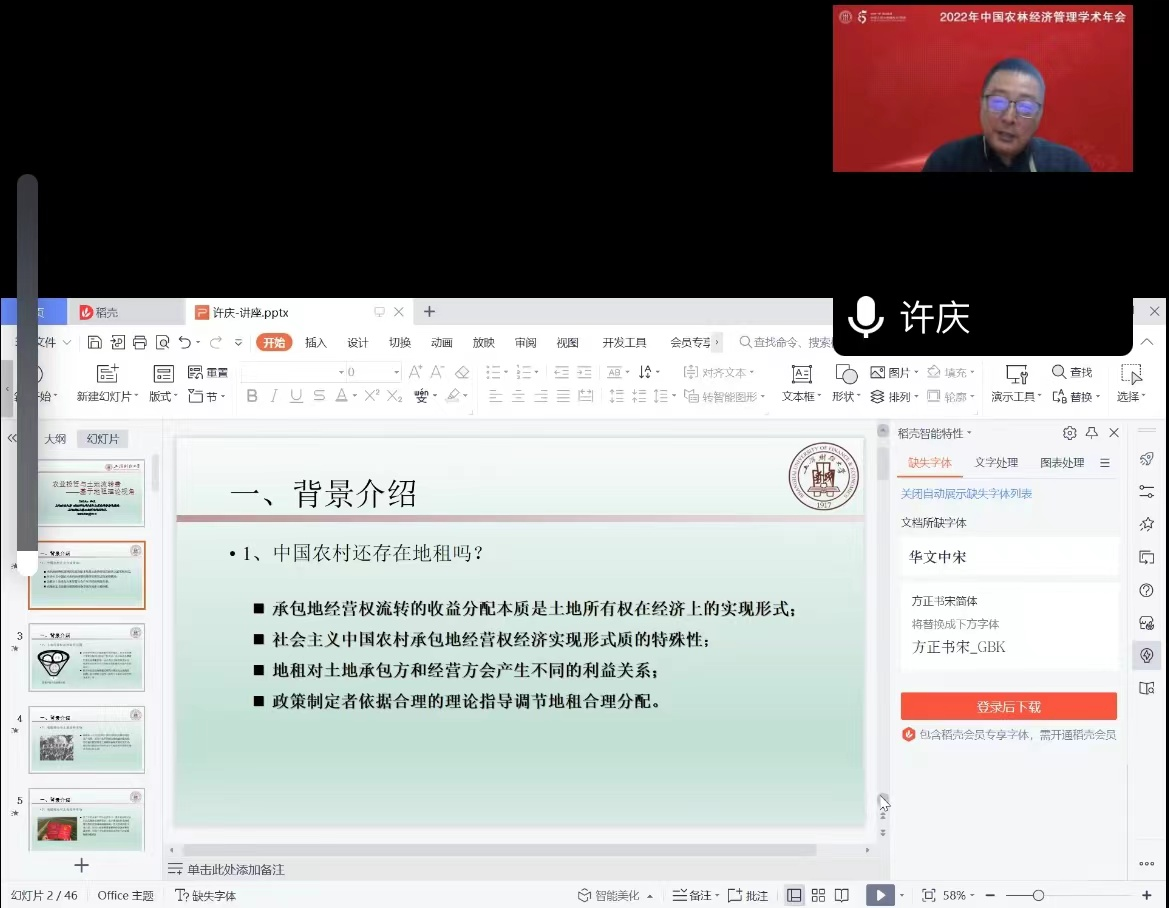This screenshot has height=908, width=1169.
Task: Click the 新建幻灯片 new slide icon
Action: click(x=107, y=374)
